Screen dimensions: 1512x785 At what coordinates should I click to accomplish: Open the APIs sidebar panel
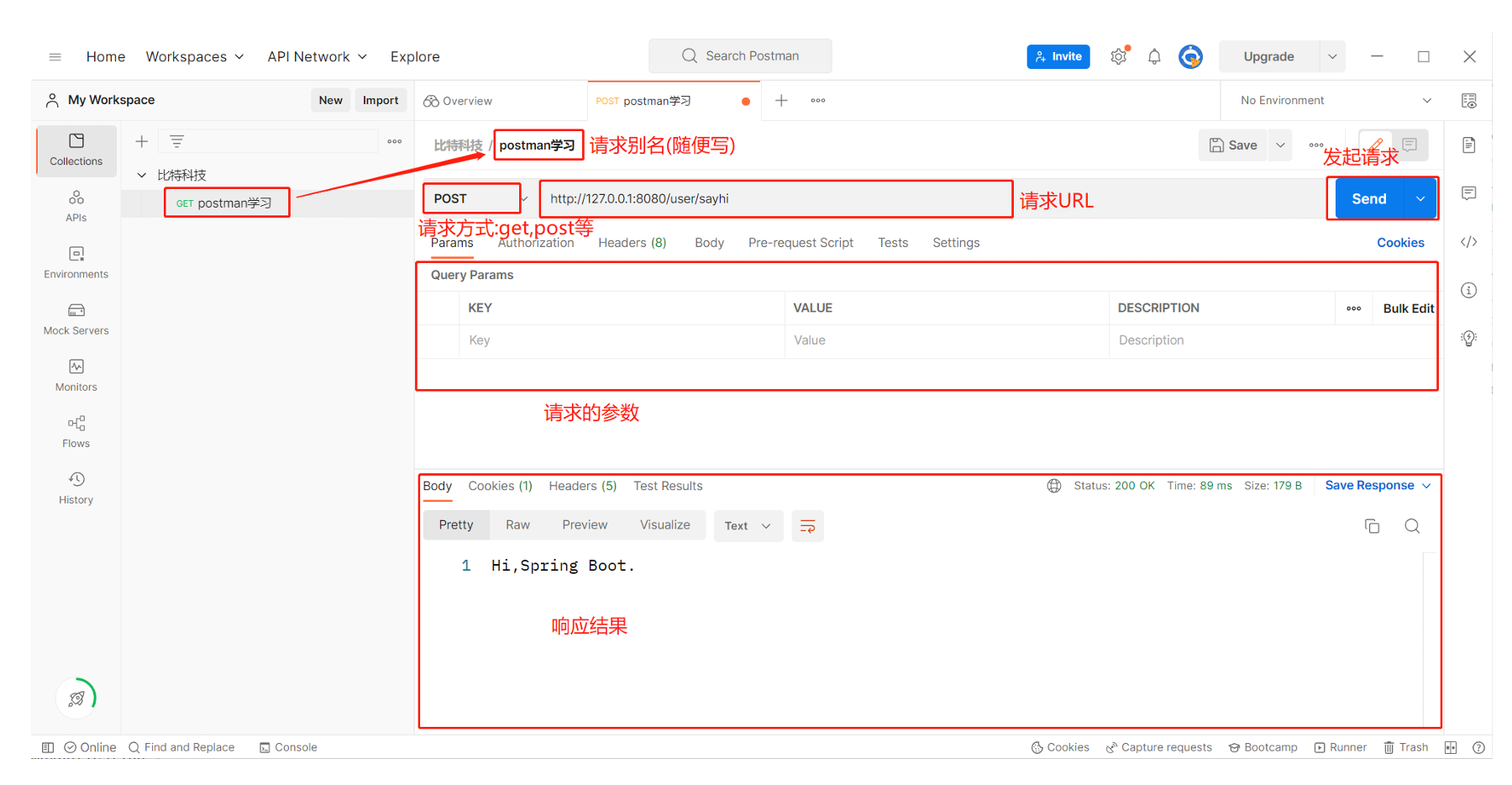point(76,206)
